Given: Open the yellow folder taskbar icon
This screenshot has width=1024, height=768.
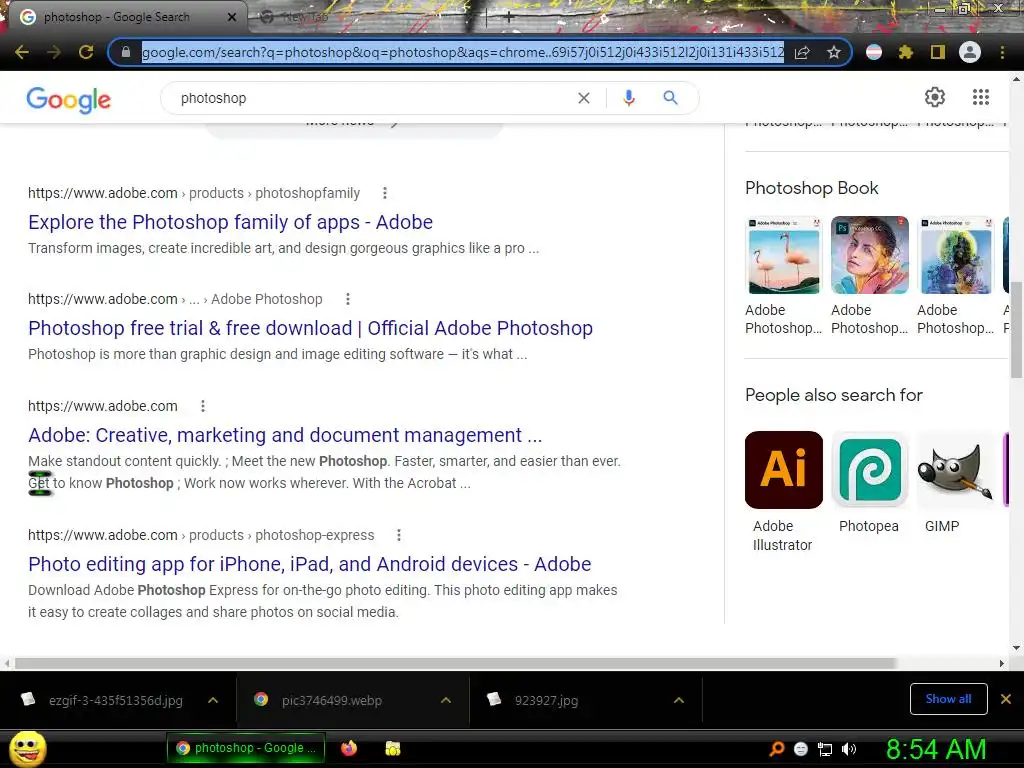Looking at the screenshot, I should click(392, 748).
